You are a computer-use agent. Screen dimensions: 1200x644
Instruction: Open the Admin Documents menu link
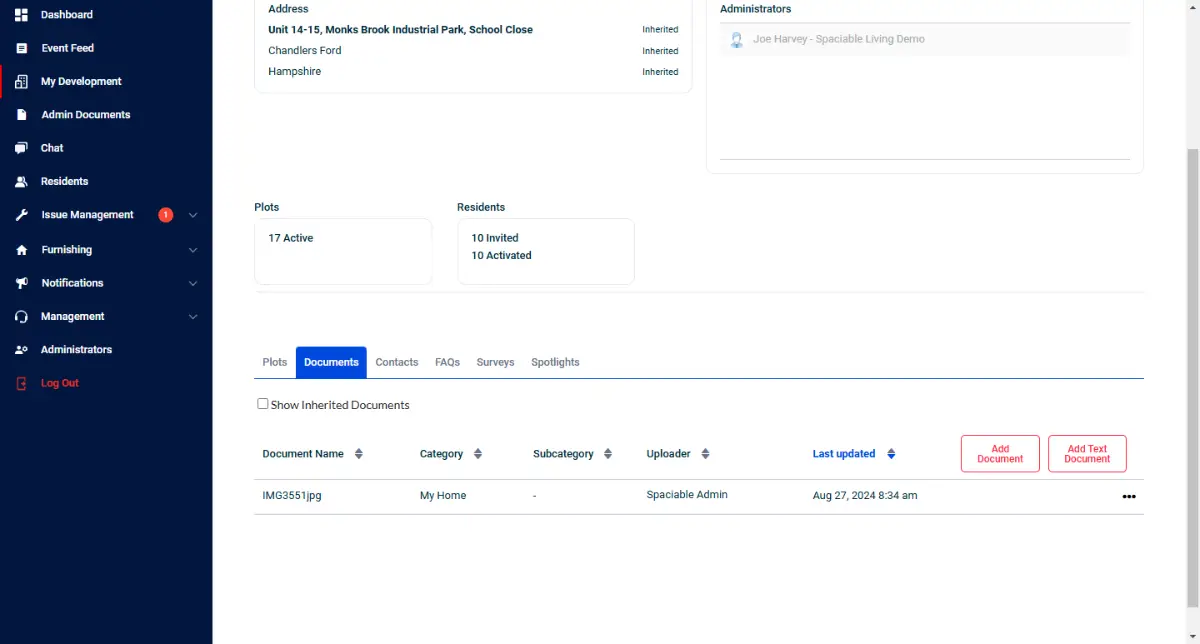click(86, 115)
